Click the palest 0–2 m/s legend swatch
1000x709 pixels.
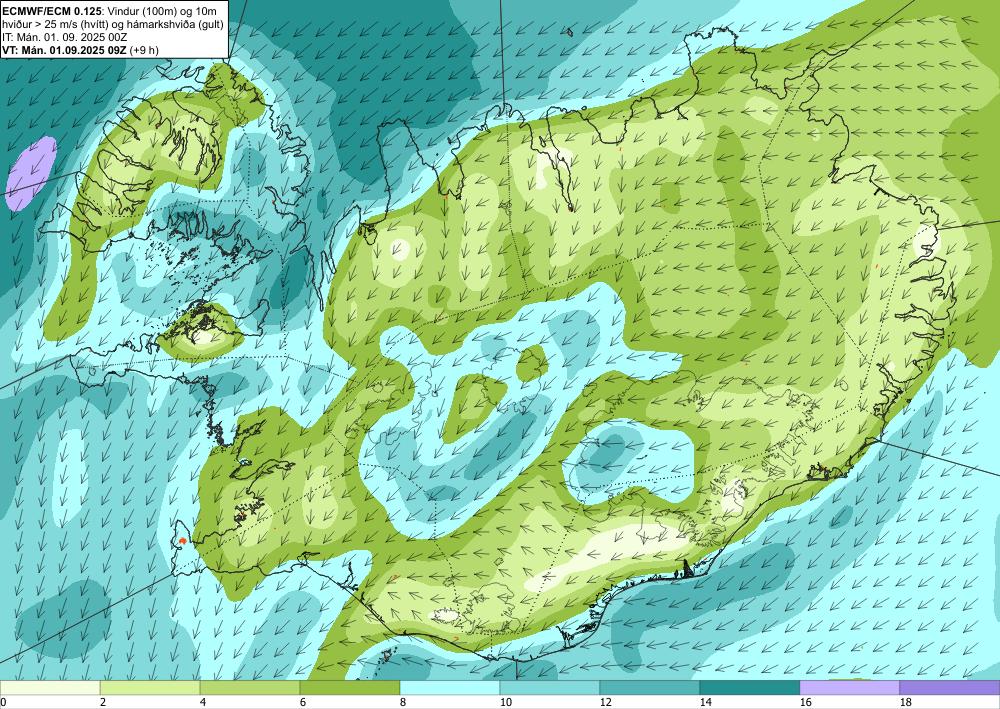[50, 687]
